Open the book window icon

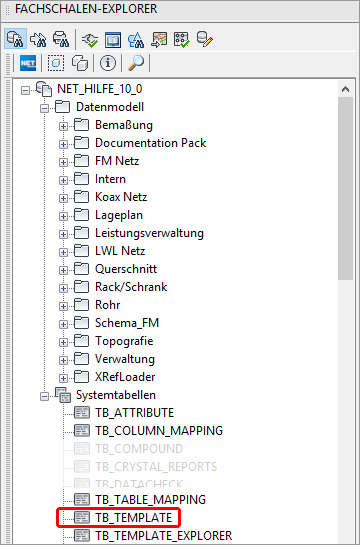113,39
